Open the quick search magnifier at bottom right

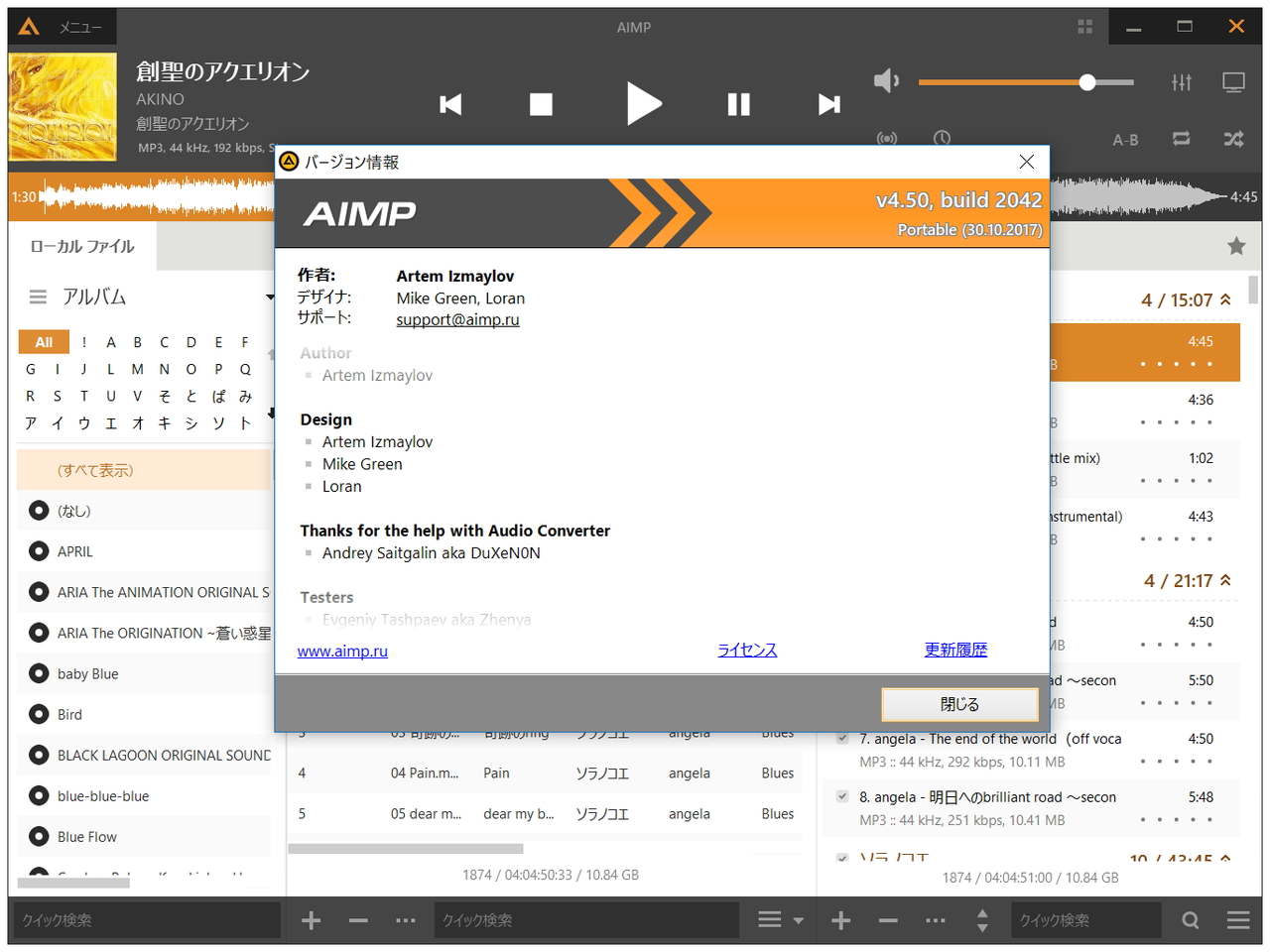[1190, 919]
